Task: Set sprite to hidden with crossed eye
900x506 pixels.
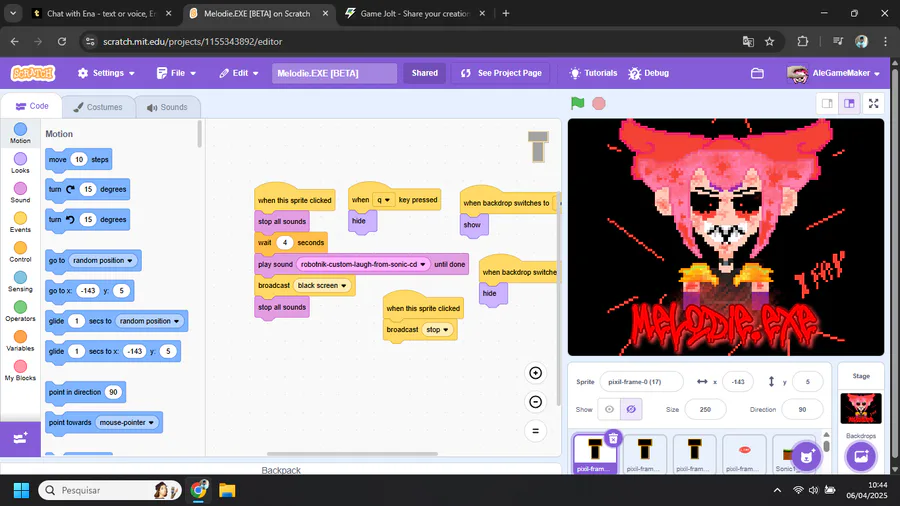Action: point(631,409)
